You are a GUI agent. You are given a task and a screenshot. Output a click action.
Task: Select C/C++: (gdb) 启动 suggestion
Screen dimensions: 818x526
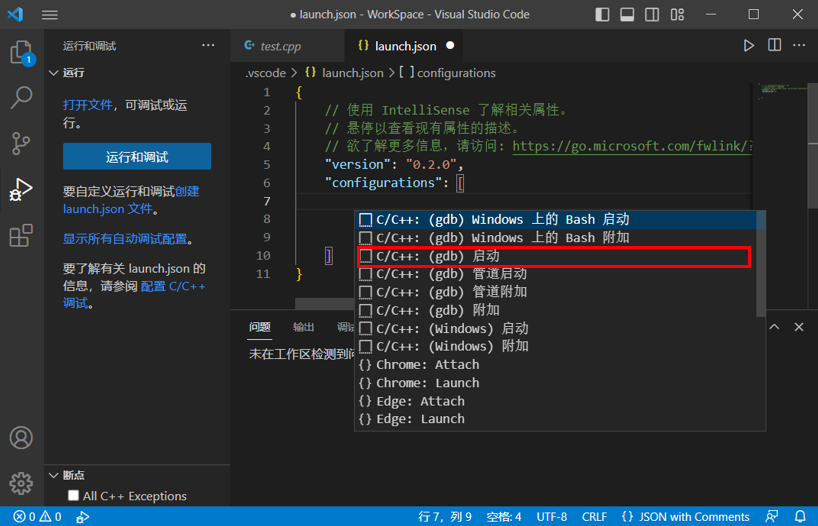pos(554,256)
